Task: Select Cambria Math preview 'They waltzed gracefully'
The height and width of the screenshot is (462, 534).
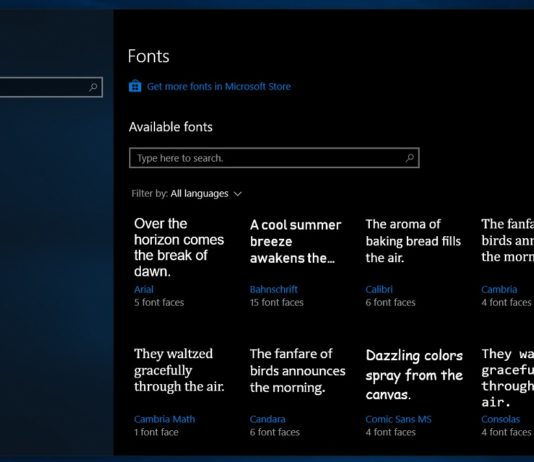Action: 179,370
